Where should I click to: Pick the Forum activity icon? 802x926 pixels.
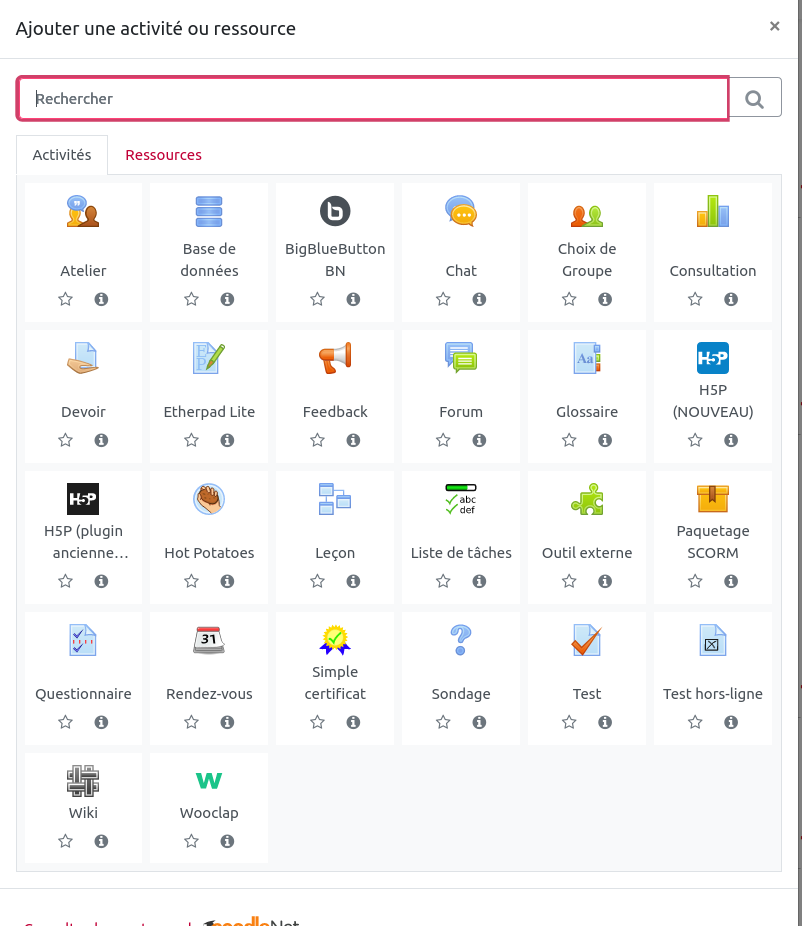461,357
